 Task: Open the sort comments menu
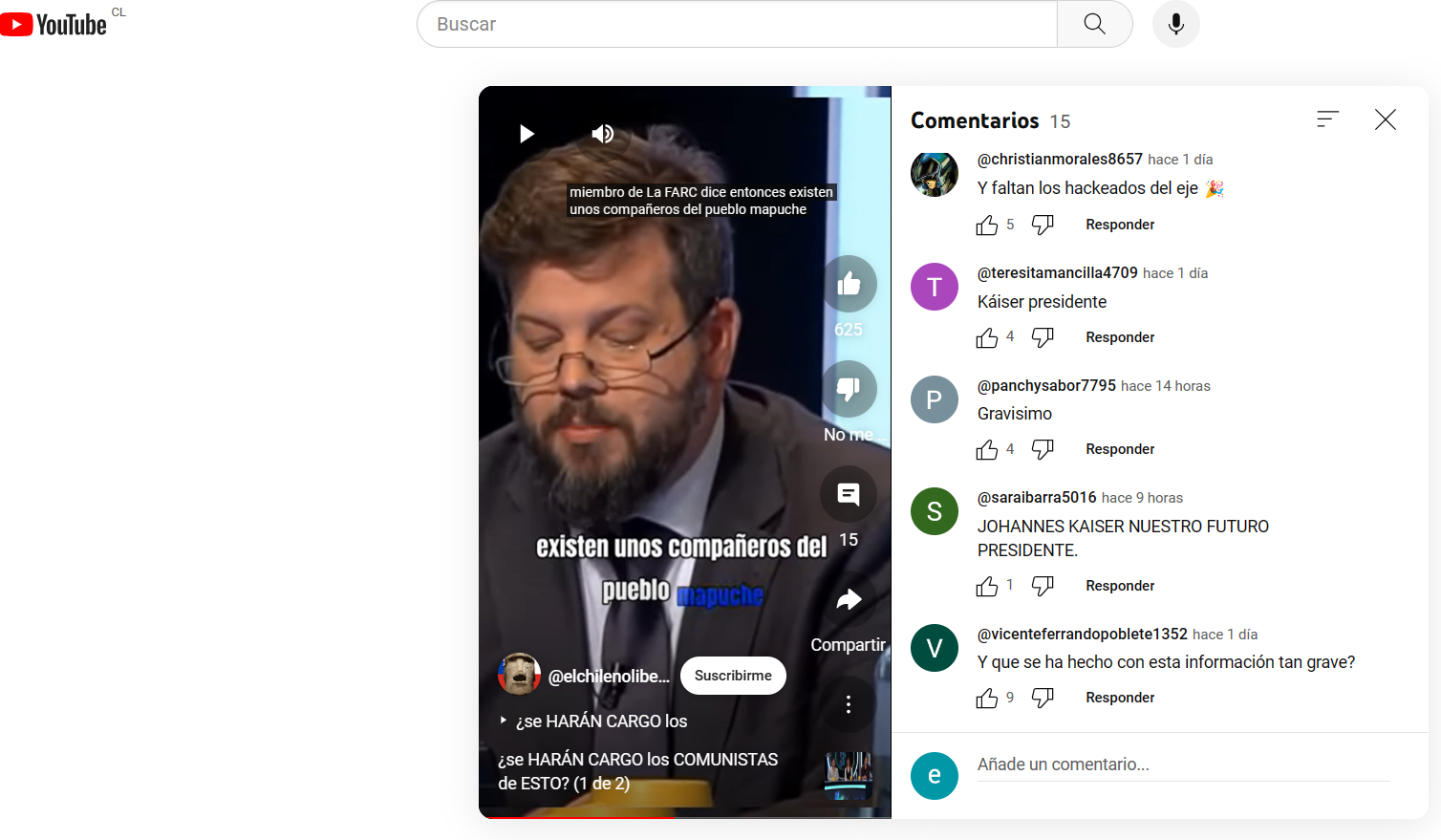[1327, 119]
